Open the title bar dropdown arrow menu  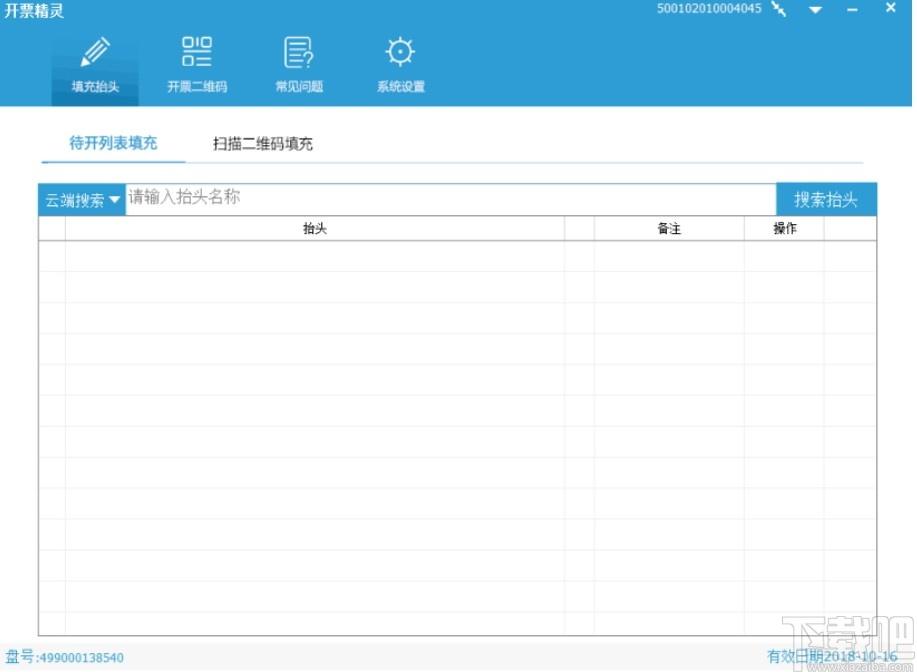click(x=815, y=10)
